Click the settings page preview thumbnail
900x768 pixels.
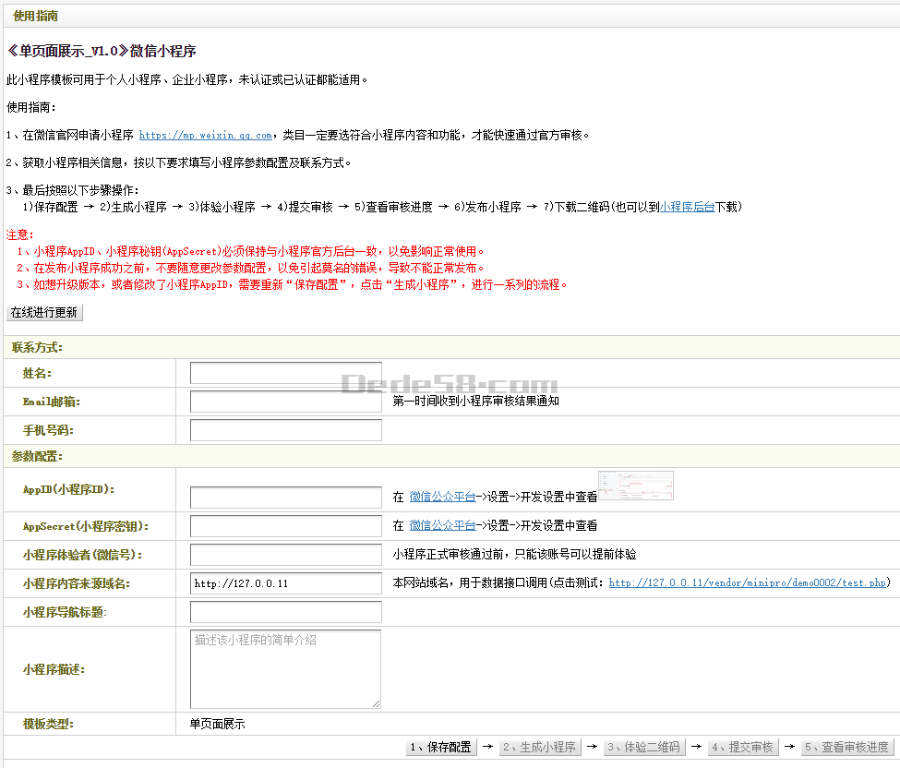[635, 485]
